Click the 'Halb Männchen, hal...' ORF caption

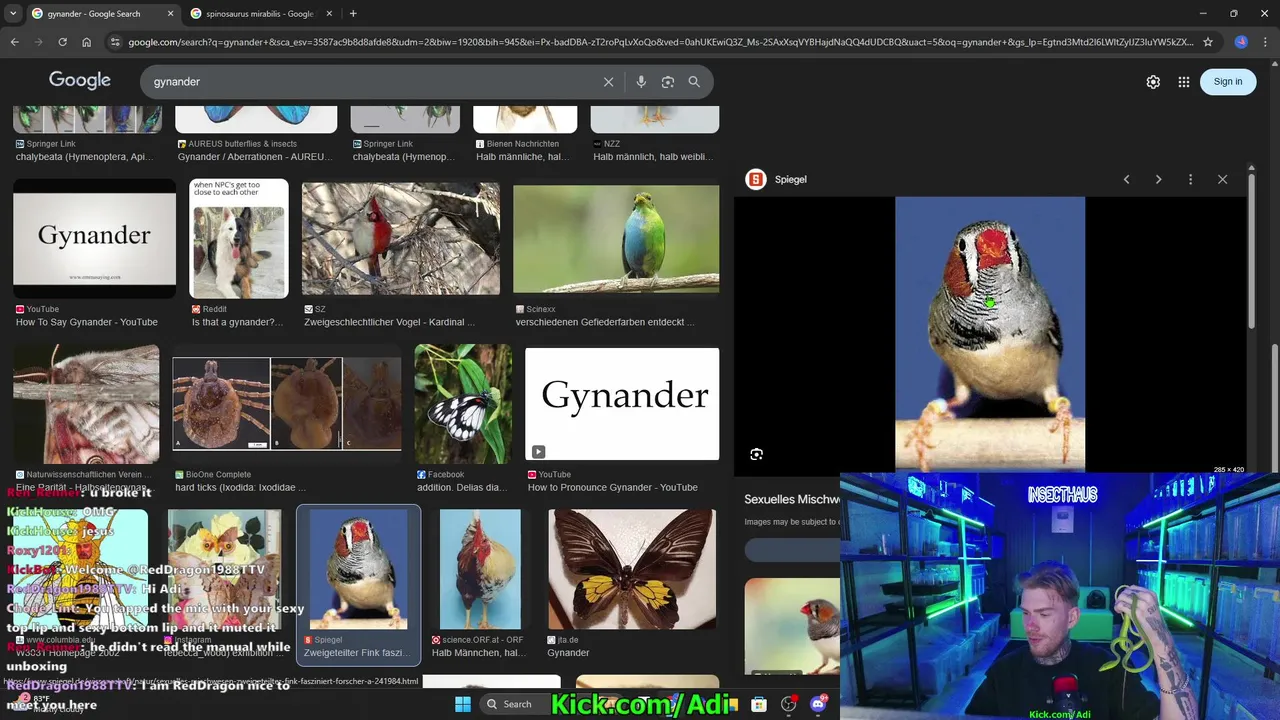tap(479, 652)
